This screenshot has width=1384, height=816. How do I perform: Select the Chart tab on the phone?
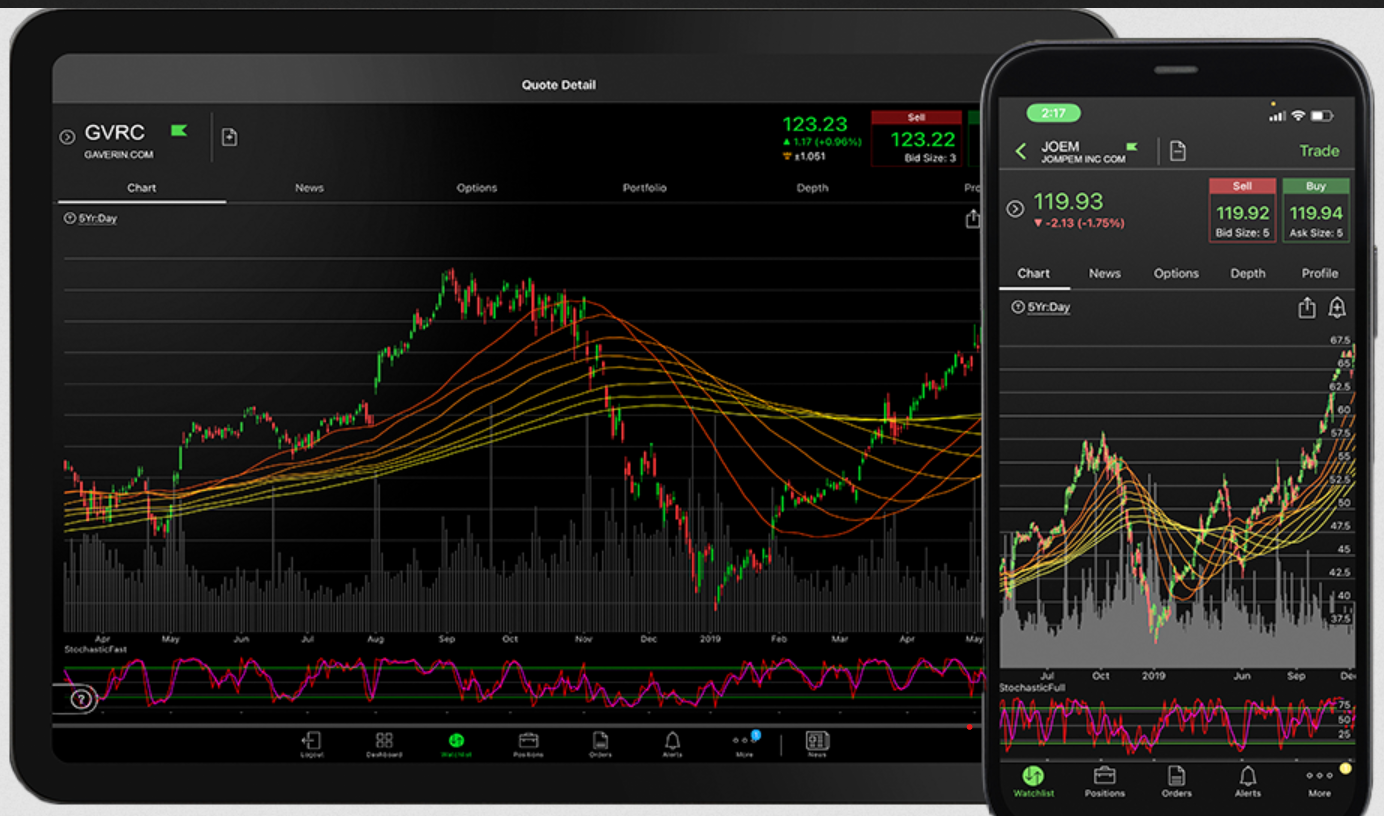tap(1034, 273)
